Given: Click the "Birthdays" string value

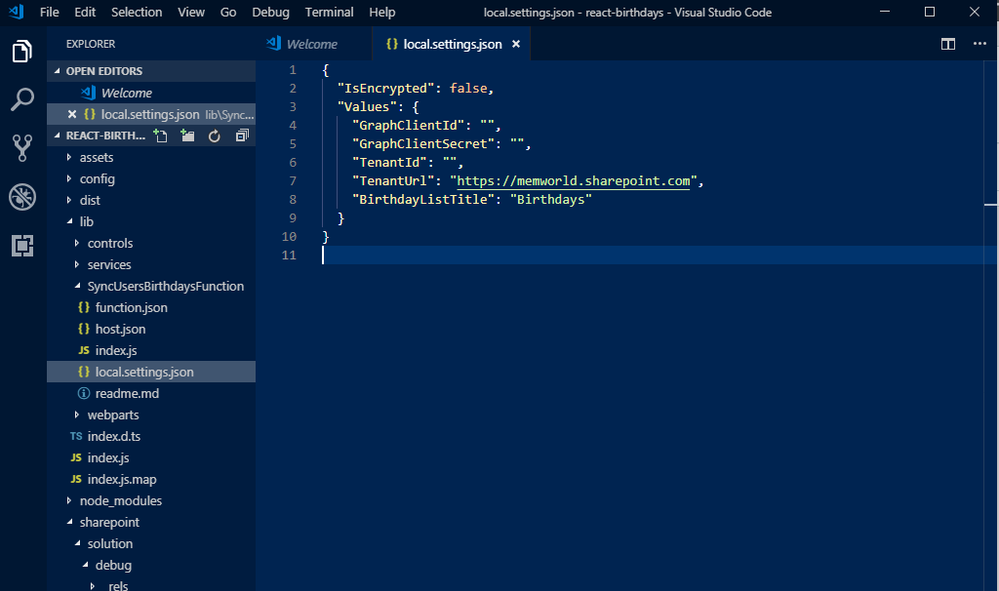Looking at the screenshot, I should 551,199.
